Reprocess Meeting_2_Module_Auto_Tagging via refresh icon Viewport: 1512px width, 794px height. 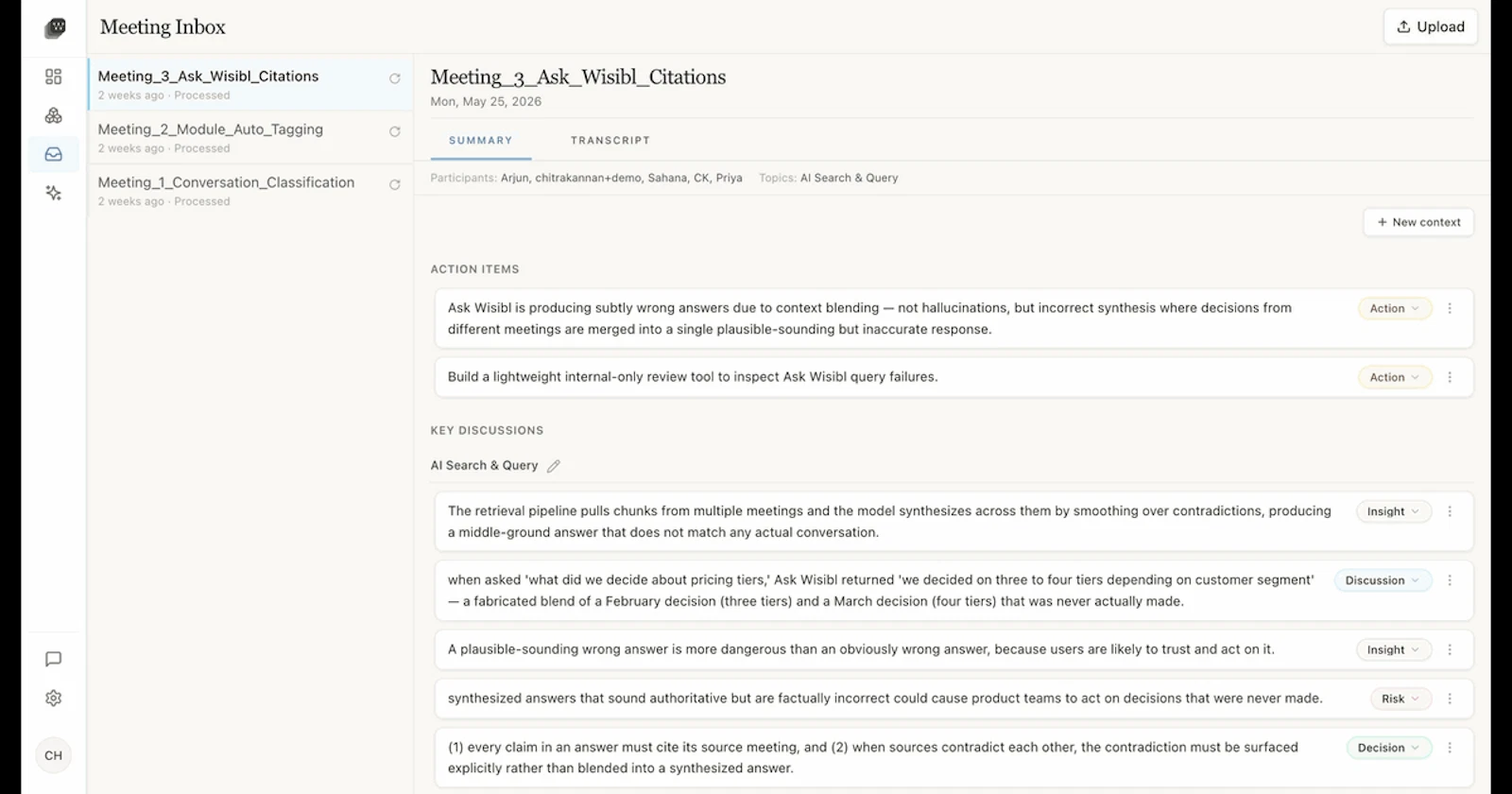click(x=395, y=131)
